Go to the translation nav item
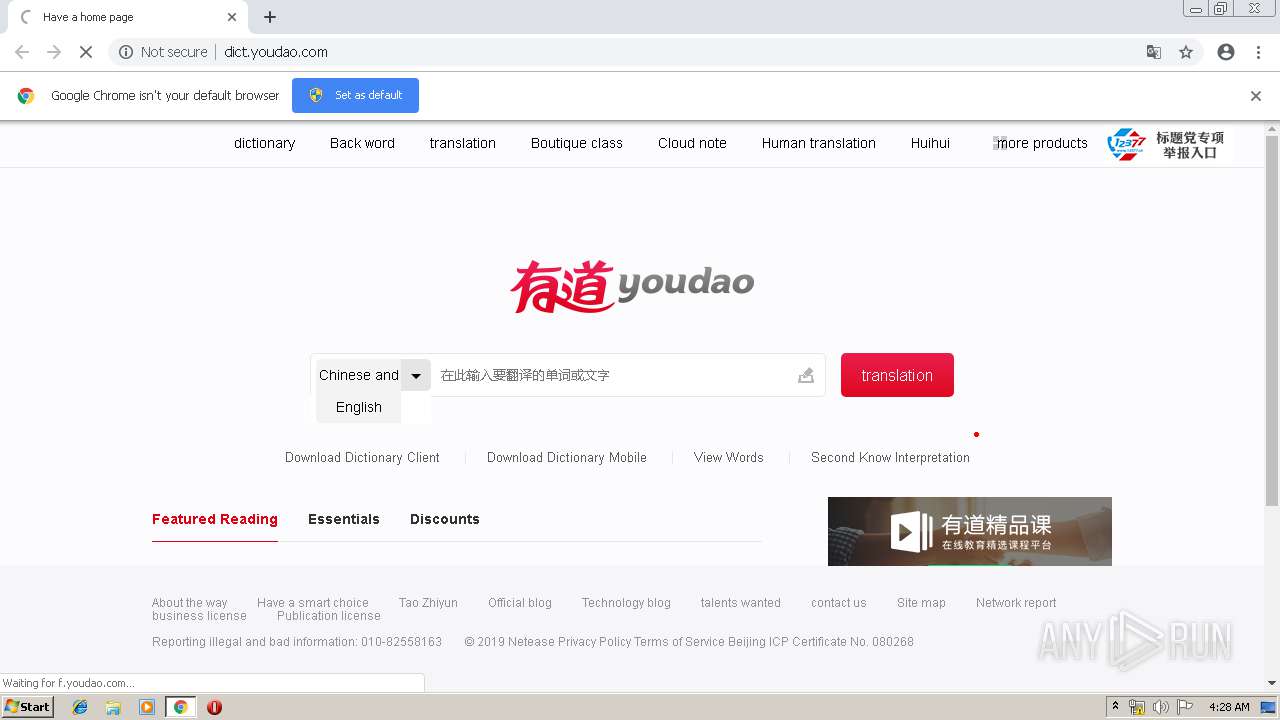1280x720 pixels. pyautogui.click(x=463, y=143)
